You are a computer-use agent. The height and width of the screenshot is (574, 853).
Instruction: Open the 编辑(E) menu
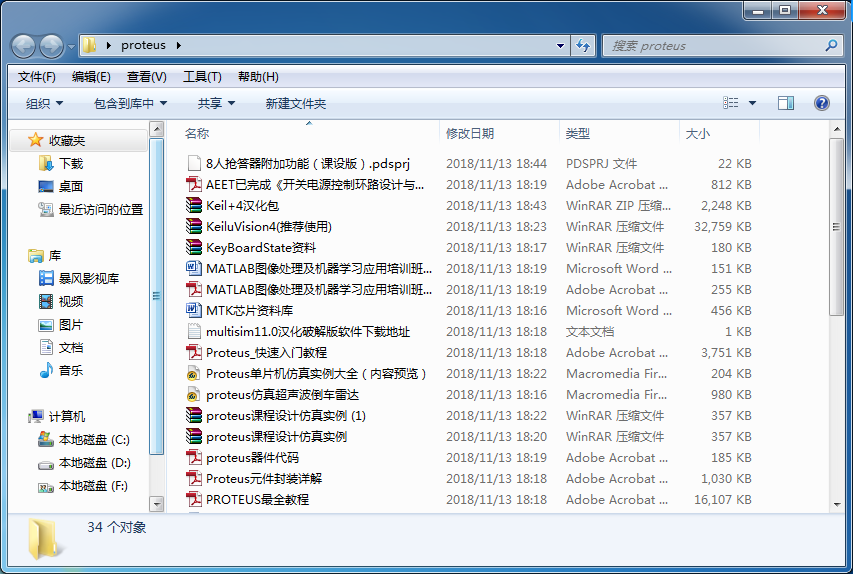(x=91, y=77)
